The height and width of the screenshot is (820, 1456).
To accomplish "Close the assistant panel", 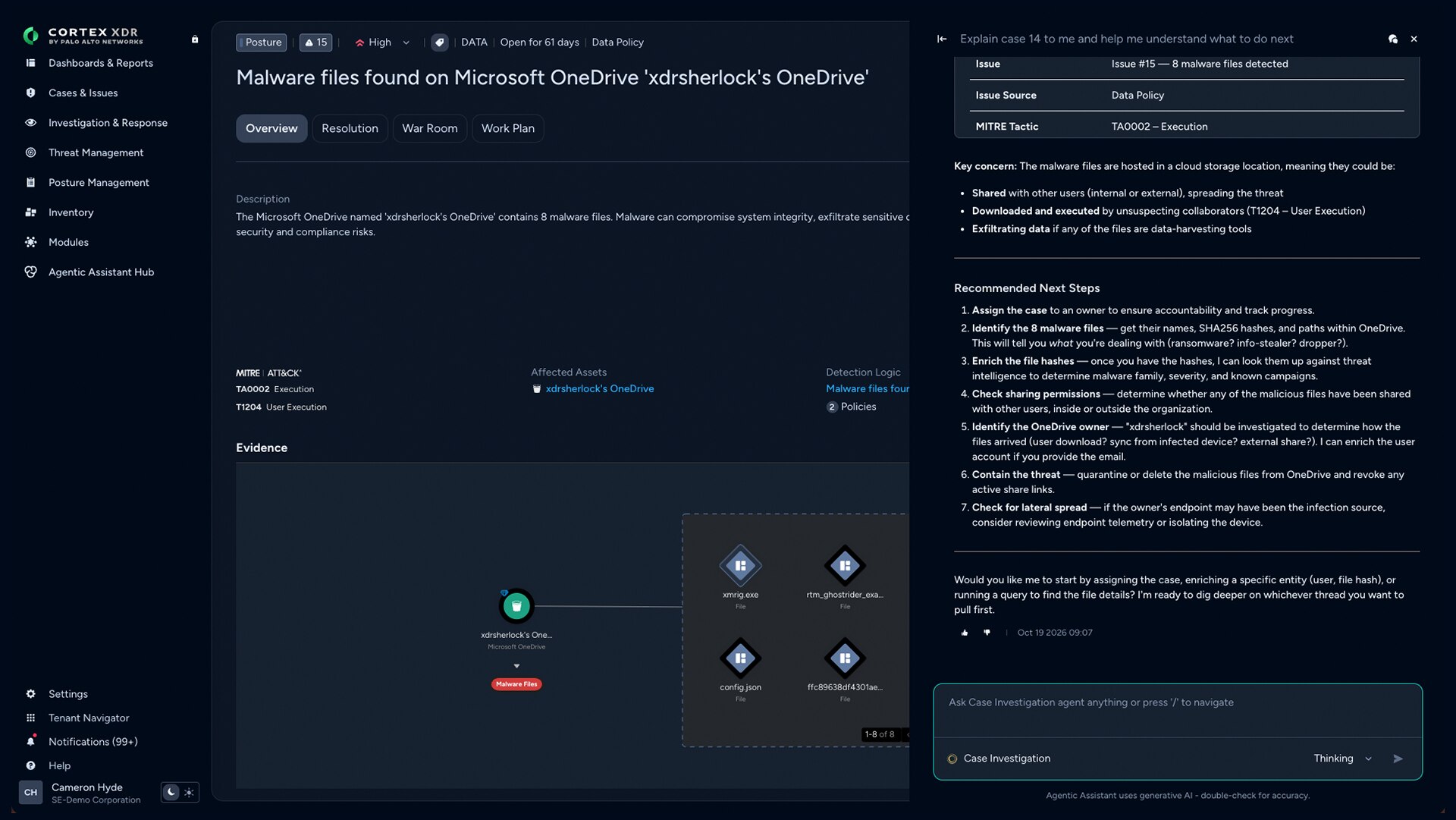I will point(1414,39).
